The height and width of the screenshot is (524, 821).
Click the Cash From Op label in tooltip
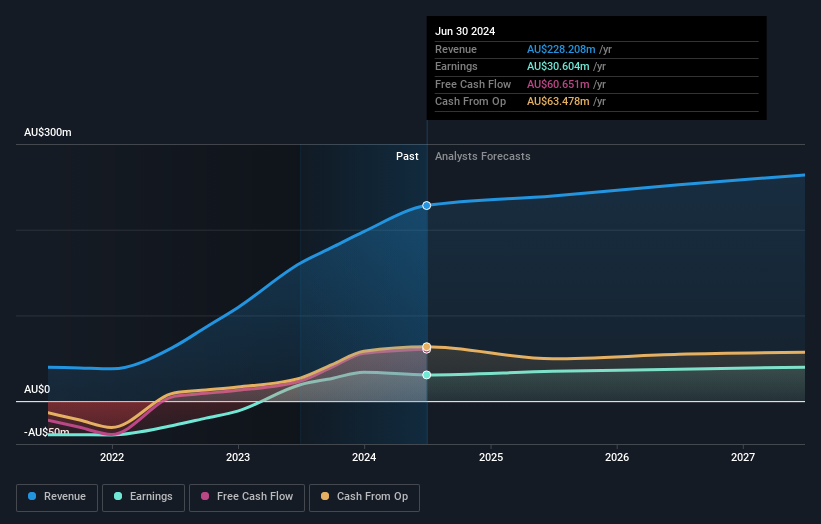pos(470,102)
